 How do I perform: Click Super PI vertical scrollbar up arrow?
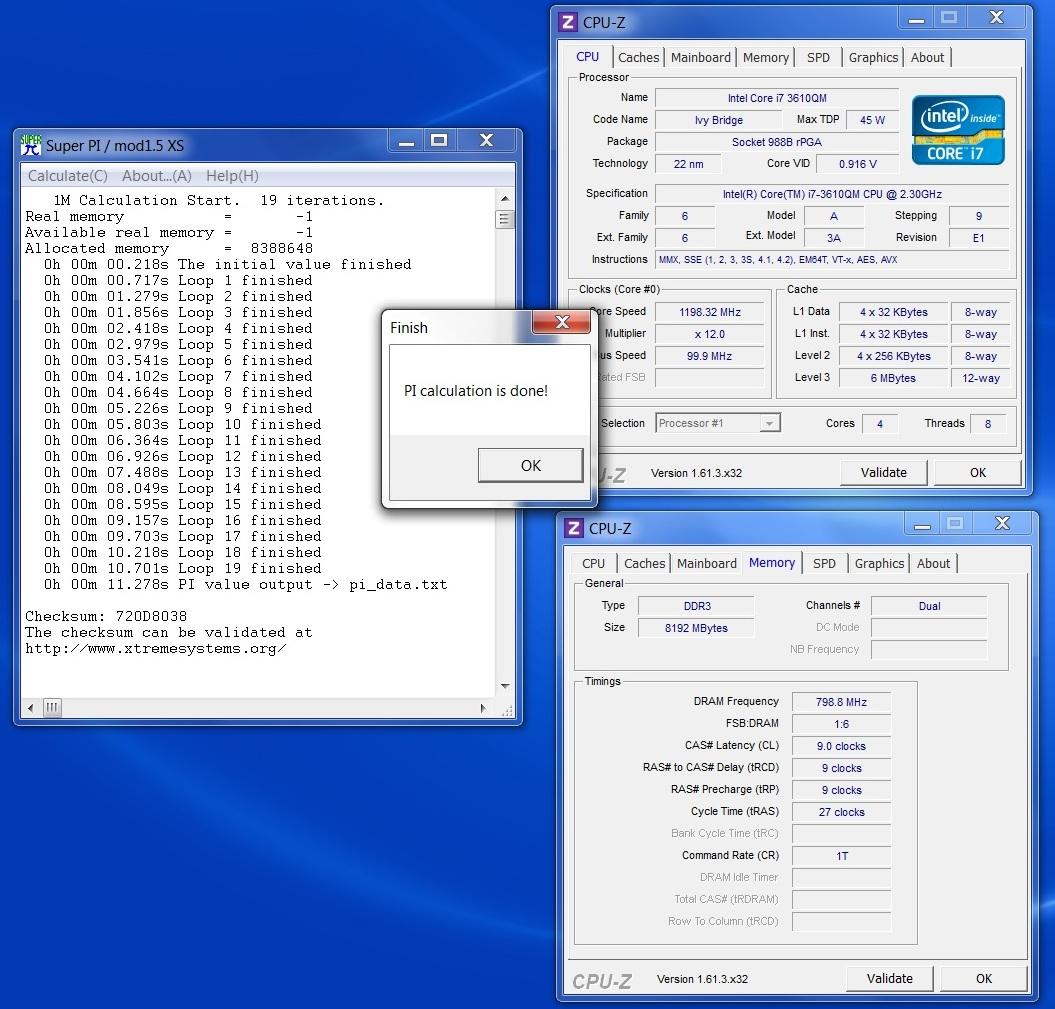[x=505, y=199]
